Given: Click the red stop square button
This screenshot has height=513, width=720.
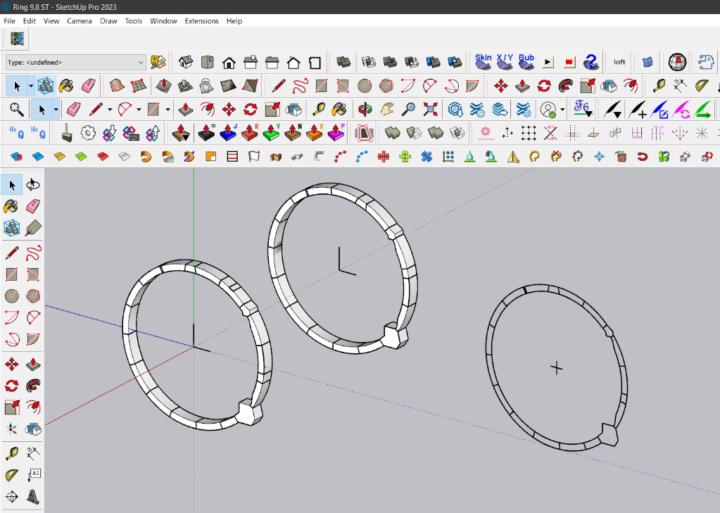Looking at the screenshot, I should click(569, 62).
